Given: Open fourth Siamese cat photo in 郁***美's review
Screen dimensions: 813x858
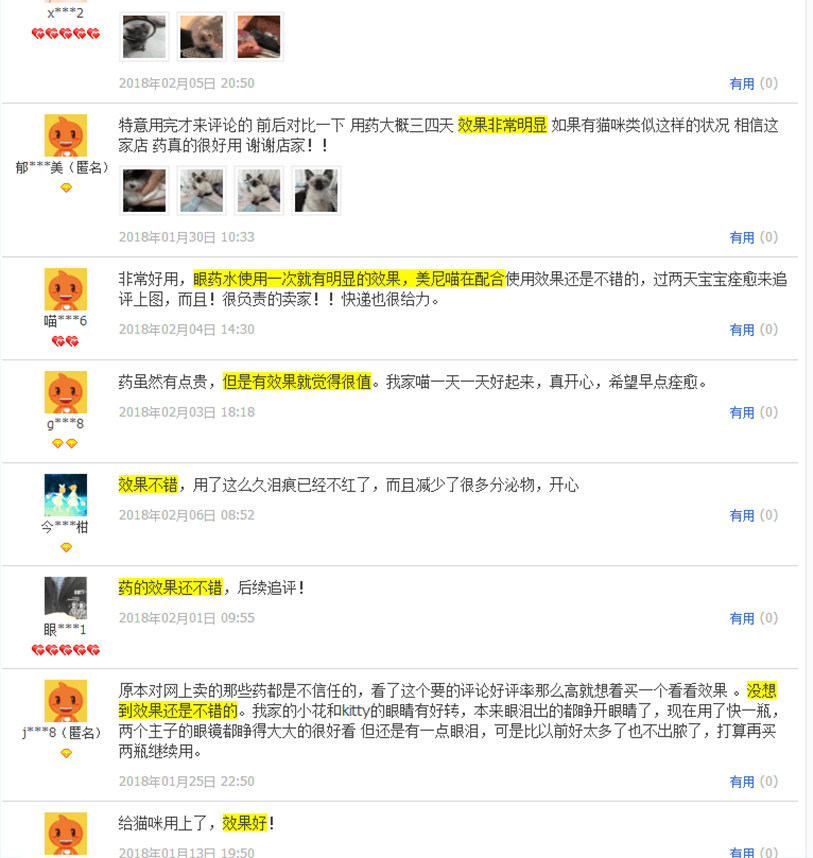Looking at the screenshot, I should point(316,190).
